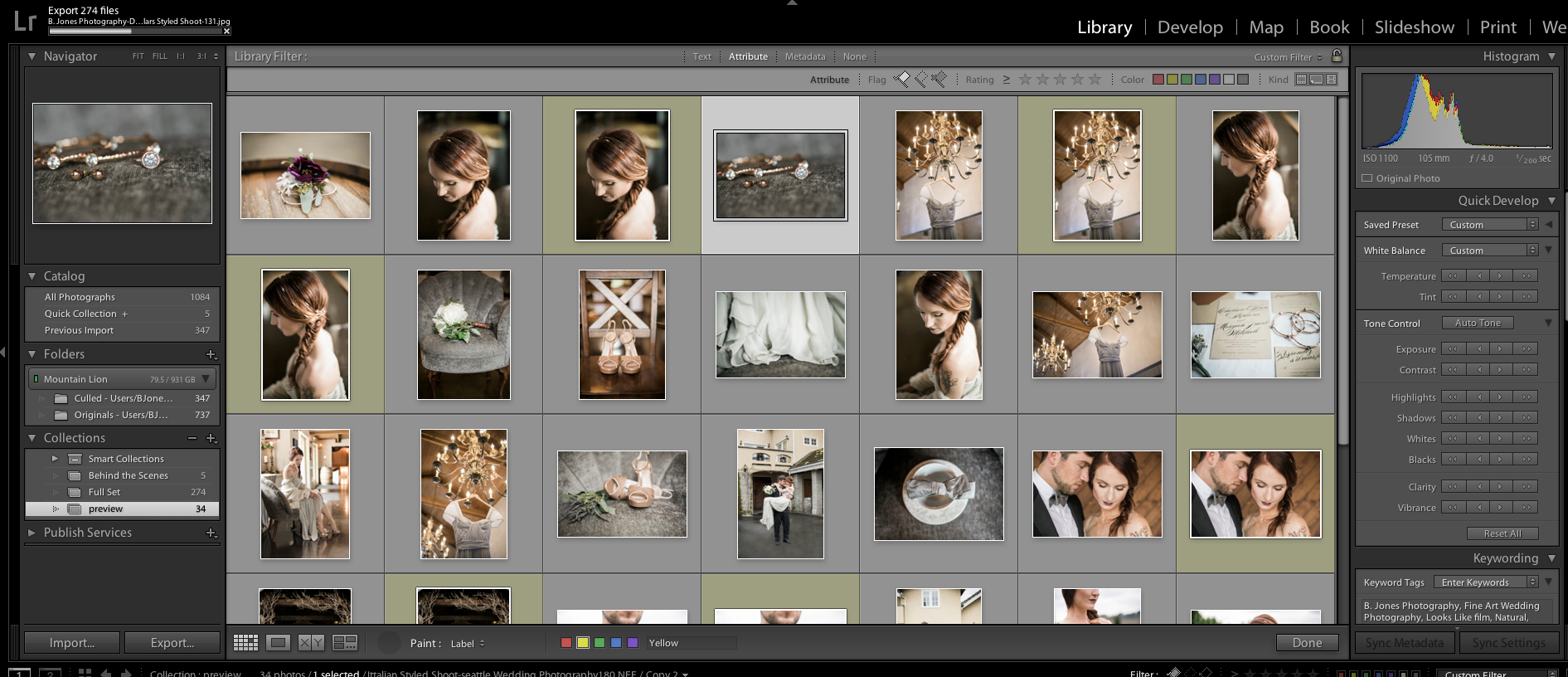Pick green painter label swatch
The height and width of the screenshot is (677, 1568).
600,643
